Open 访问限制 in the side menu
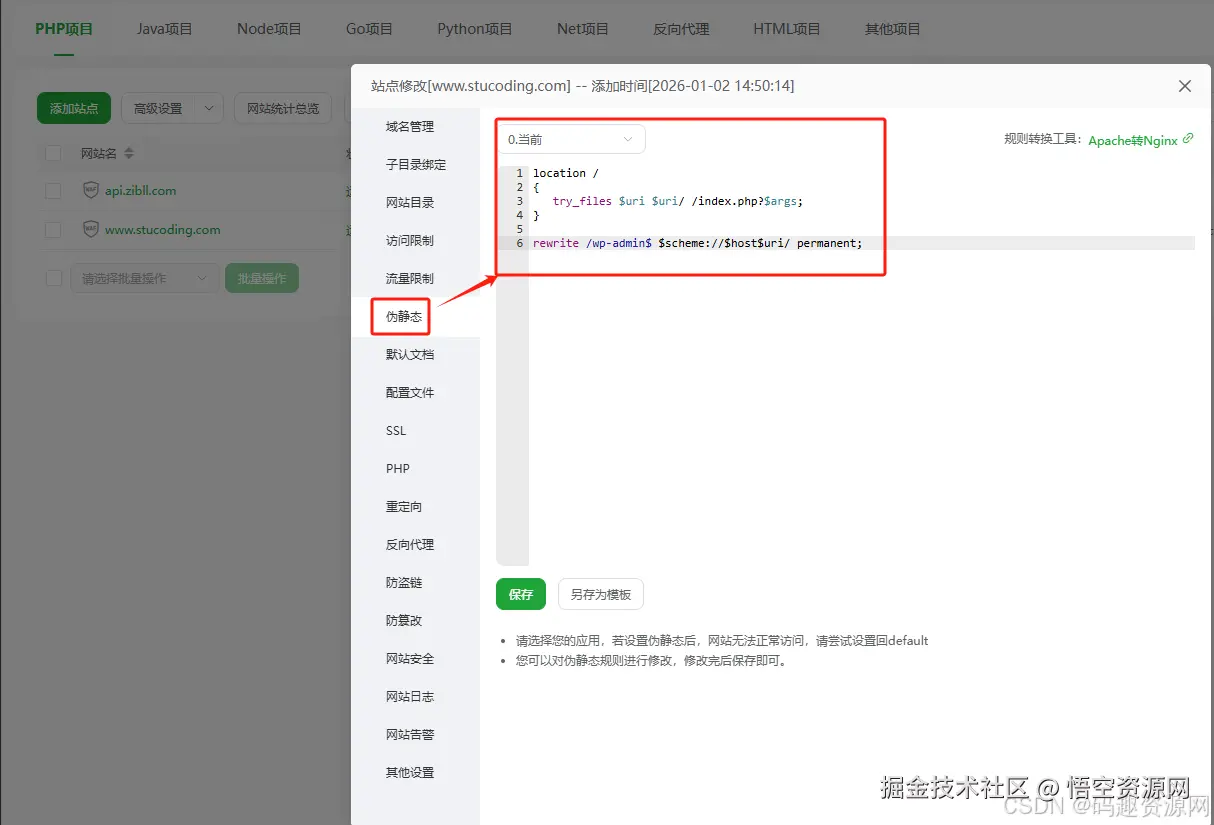 [x=410, y=241]
